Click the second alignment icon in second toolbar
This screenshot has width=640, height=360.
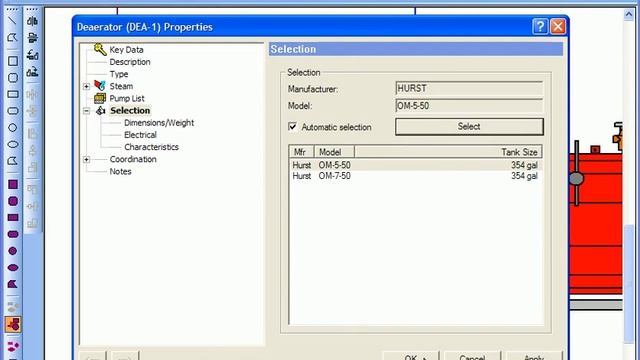tap(32, 38)
